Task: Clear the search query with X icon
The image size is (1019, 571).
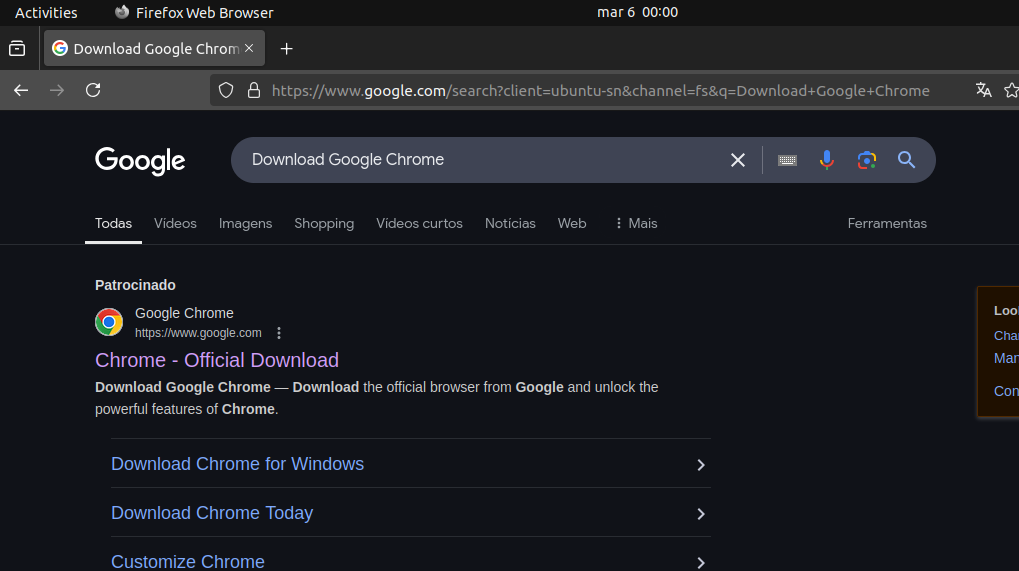Action: click(x=738, y=160)
